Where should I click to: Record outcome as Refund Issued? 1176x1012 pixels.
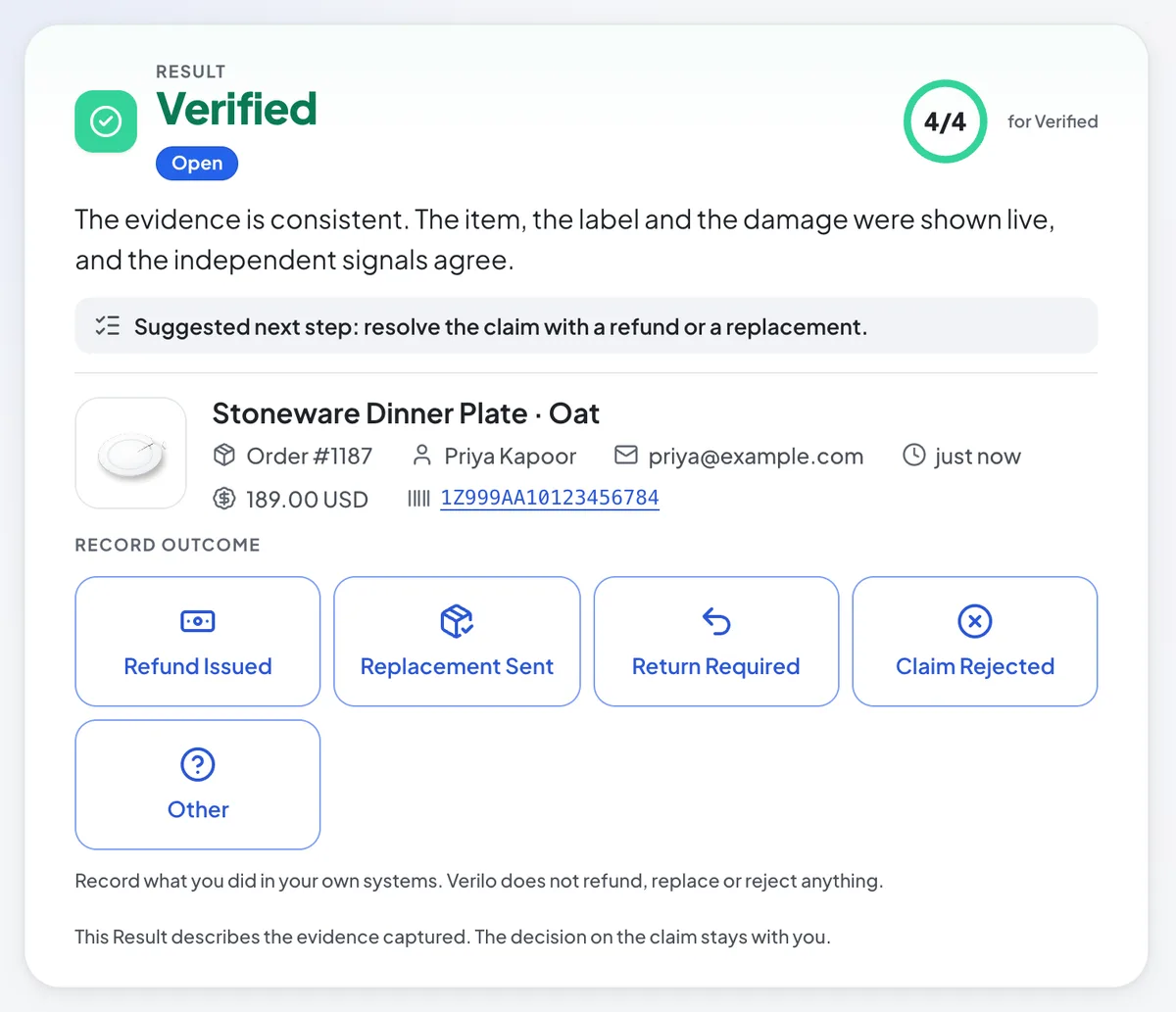(x=198, y=642)
